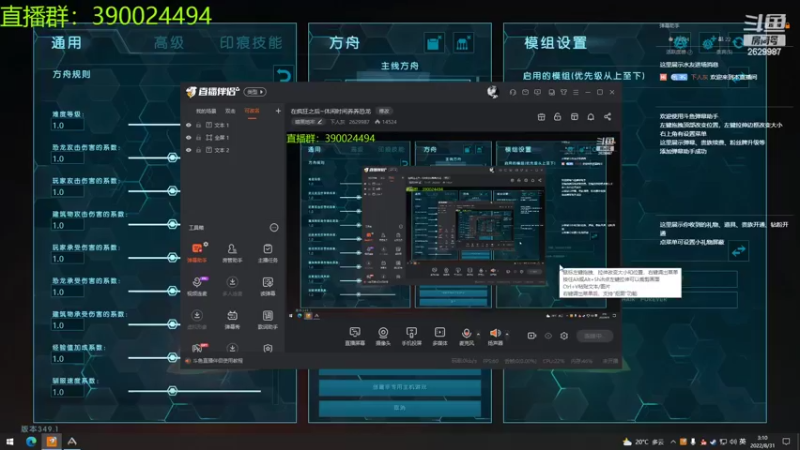Open the 斗鱼直播伴侣使用教程 tutorial link
The height and width of the screenshot is (450, 800).
tap(217, 361)
